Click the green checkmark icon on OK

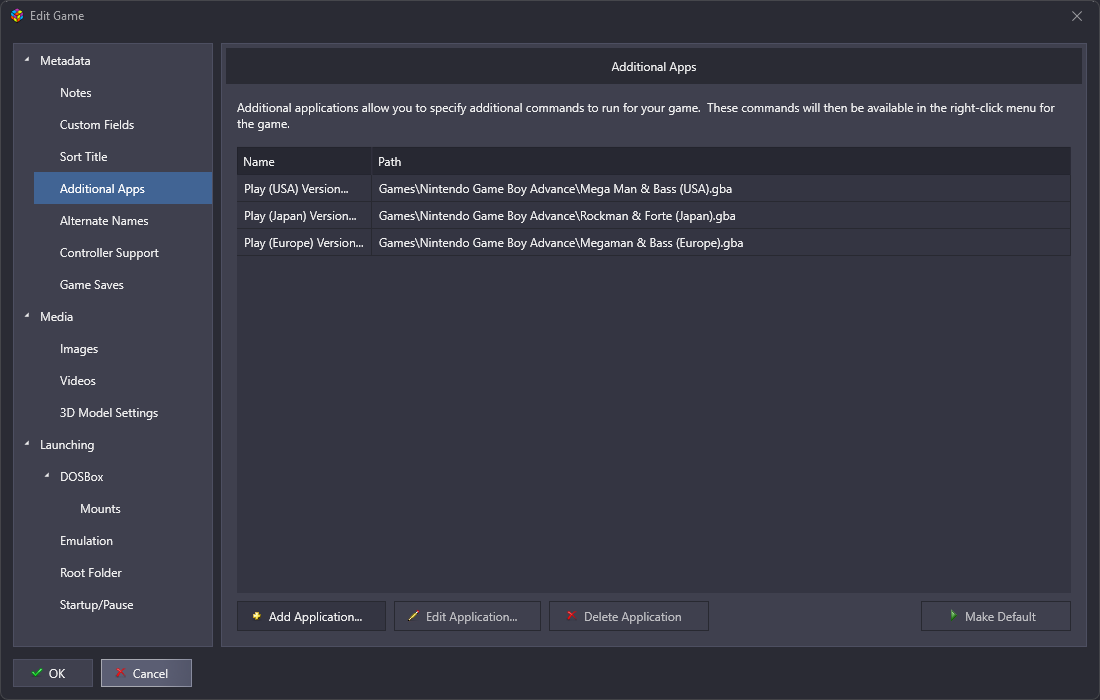point(37,673)
